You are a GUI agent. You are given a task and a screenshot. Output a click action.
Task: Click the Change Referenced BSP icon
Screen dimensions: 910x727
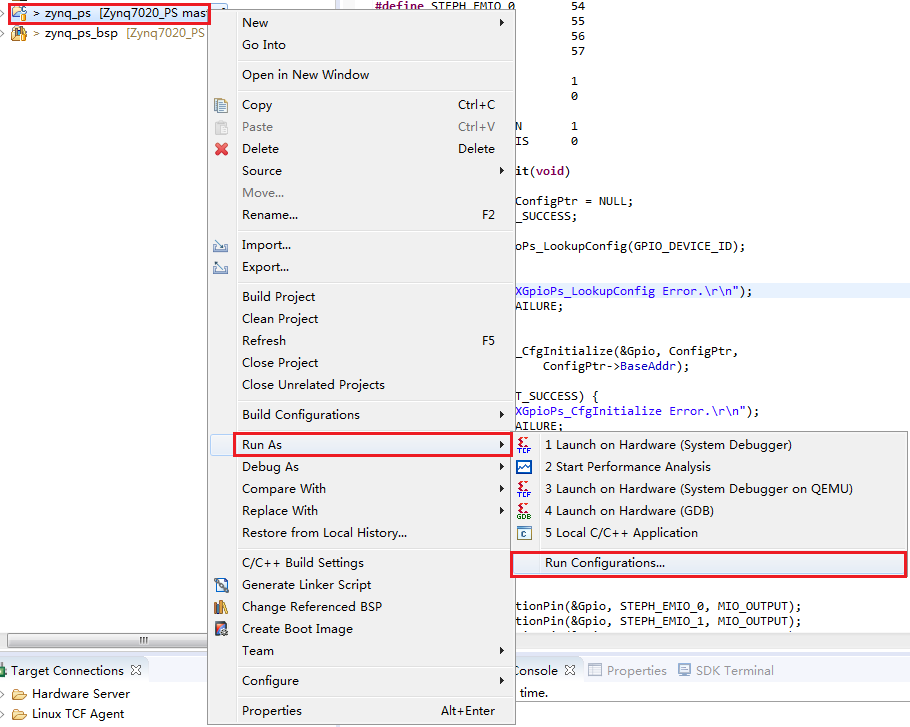[221, 606]
